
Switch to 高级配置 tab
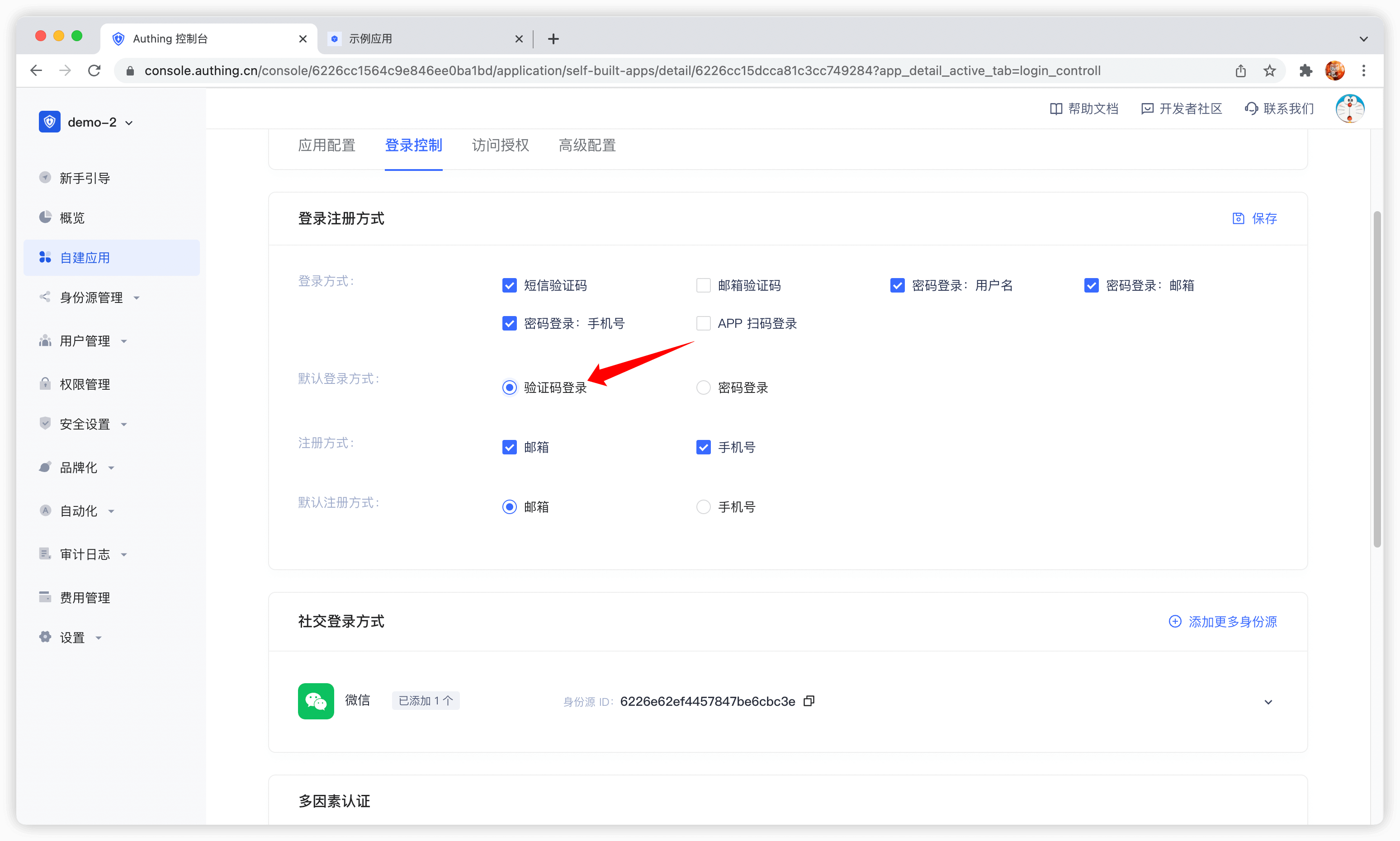coord(586,146)
